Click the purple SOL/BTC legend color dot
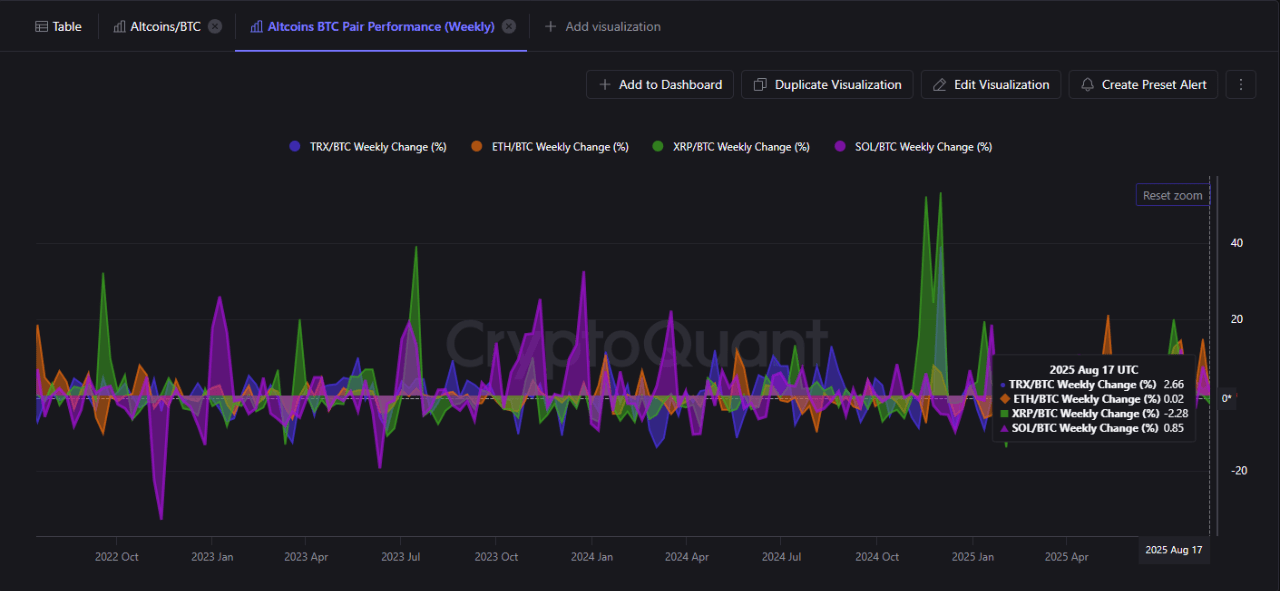 [840, 147]
